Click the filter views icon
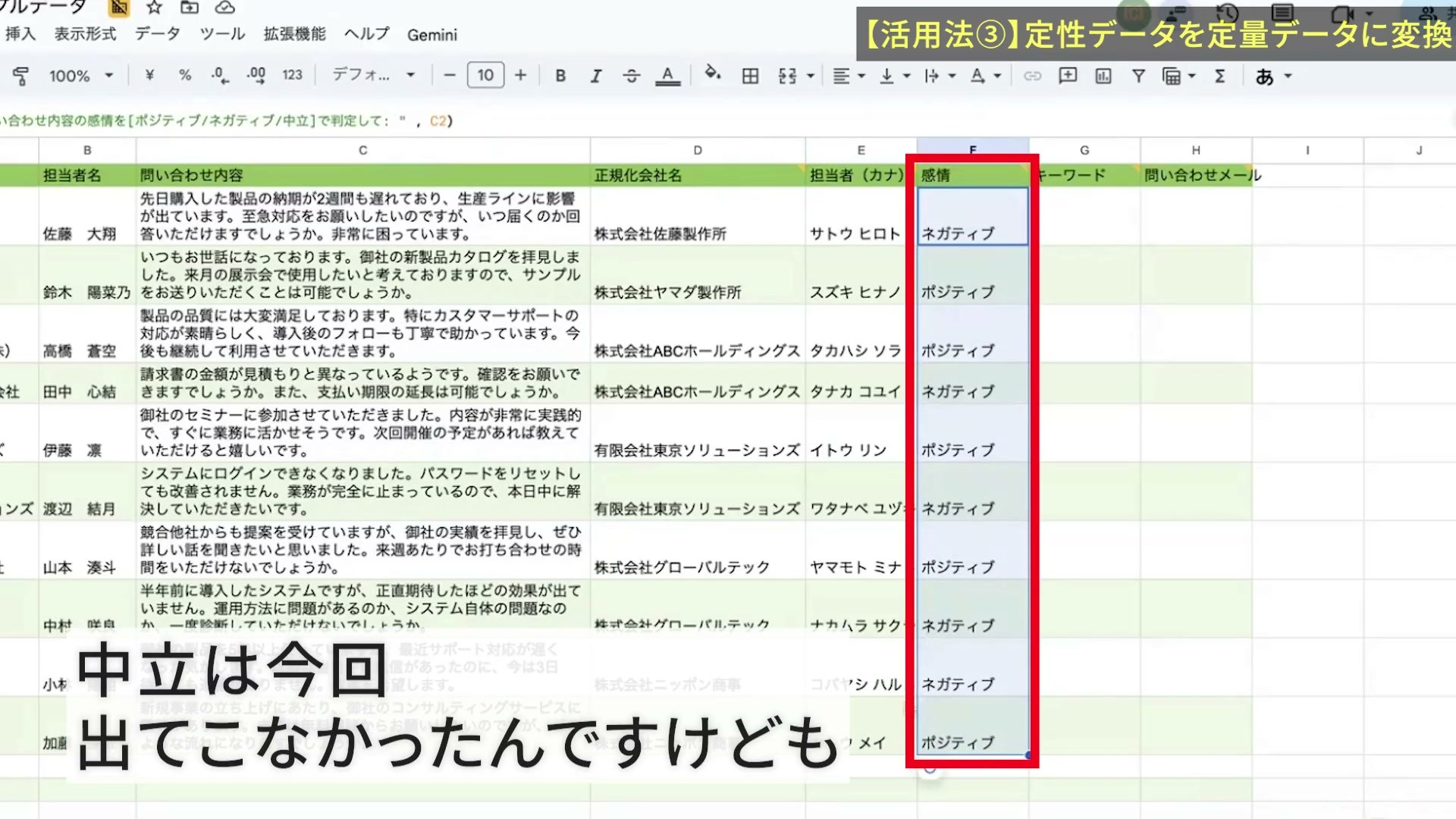The height and width of the screenshot is (819, 1456). (1172, 76)
